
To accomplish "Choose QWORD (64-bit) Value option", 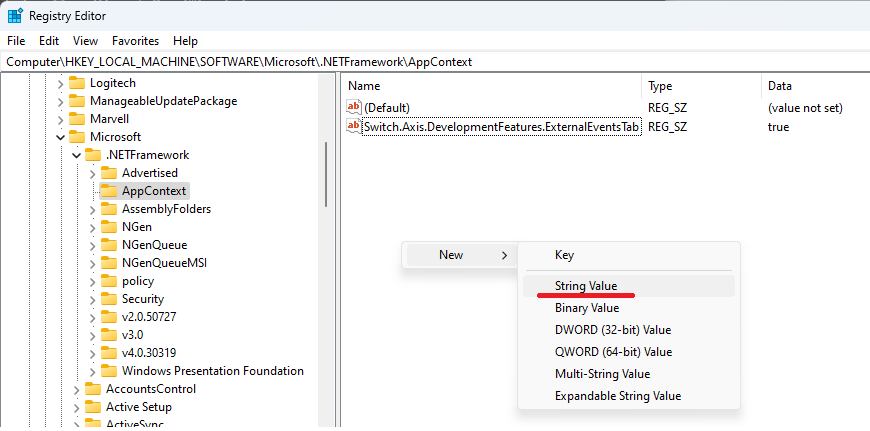I will pyautogui.click(x=629, y=352).
